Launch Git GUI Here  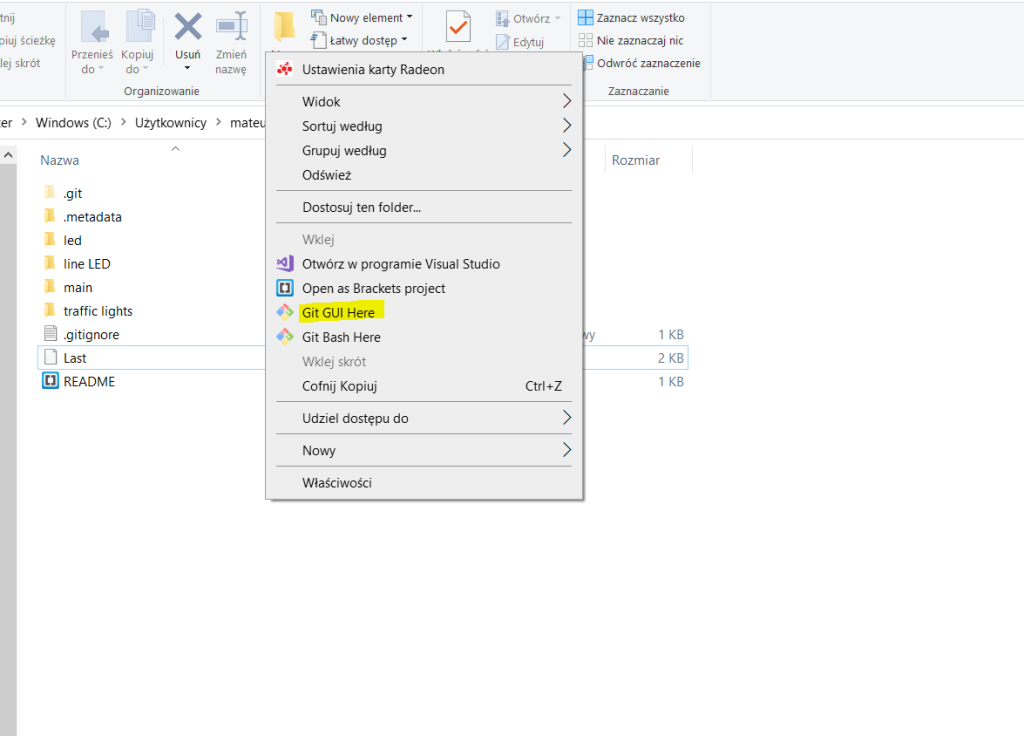click(x=338, y=313)
